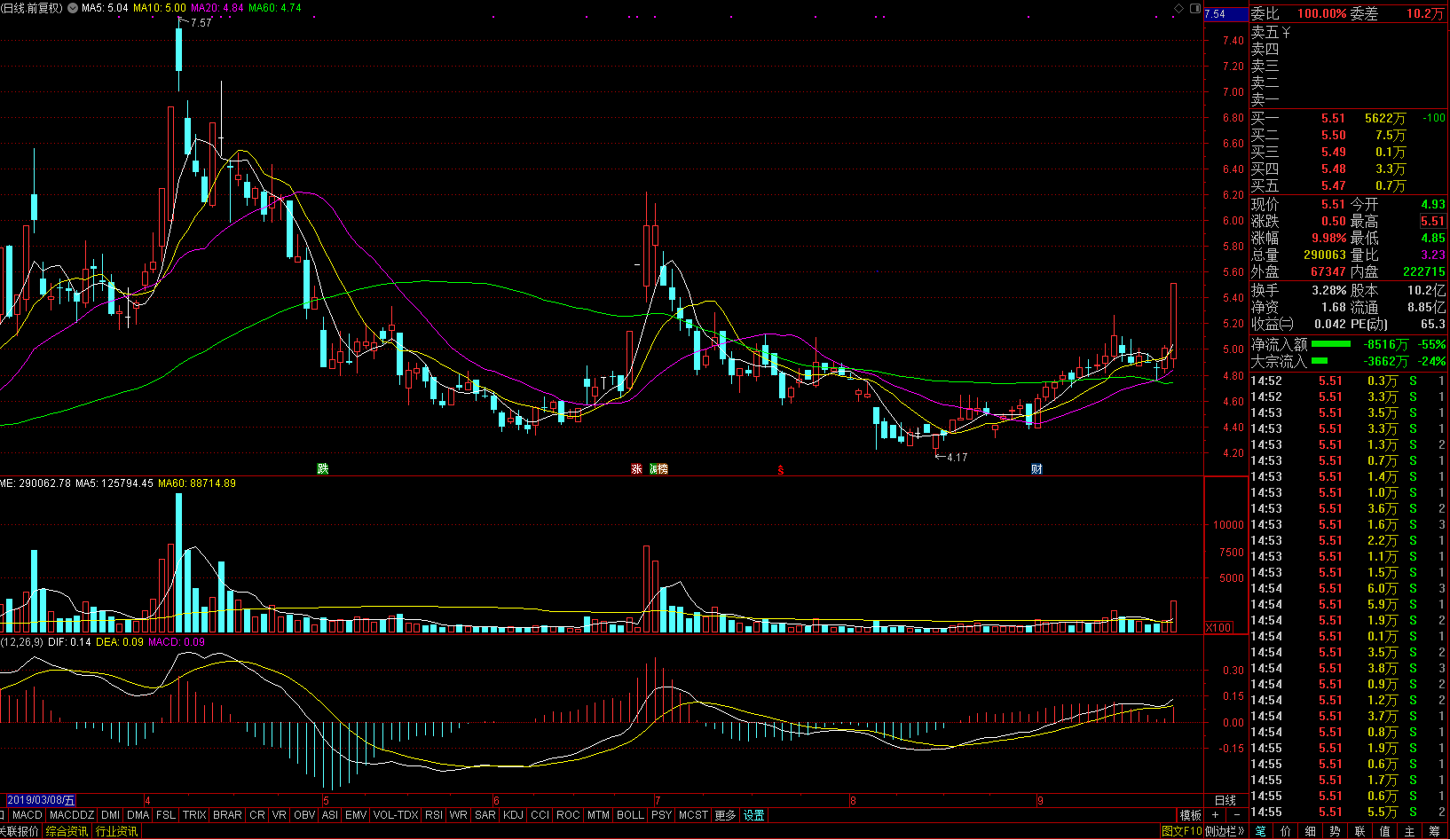Display the KDJ indicator

click(x=514, y=815)
